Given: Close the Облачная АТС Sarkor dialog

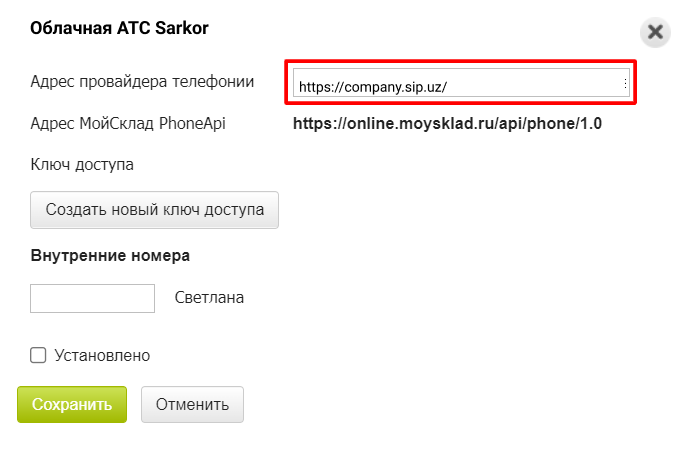Looking at the screenshot, I should tap(655, 32).
